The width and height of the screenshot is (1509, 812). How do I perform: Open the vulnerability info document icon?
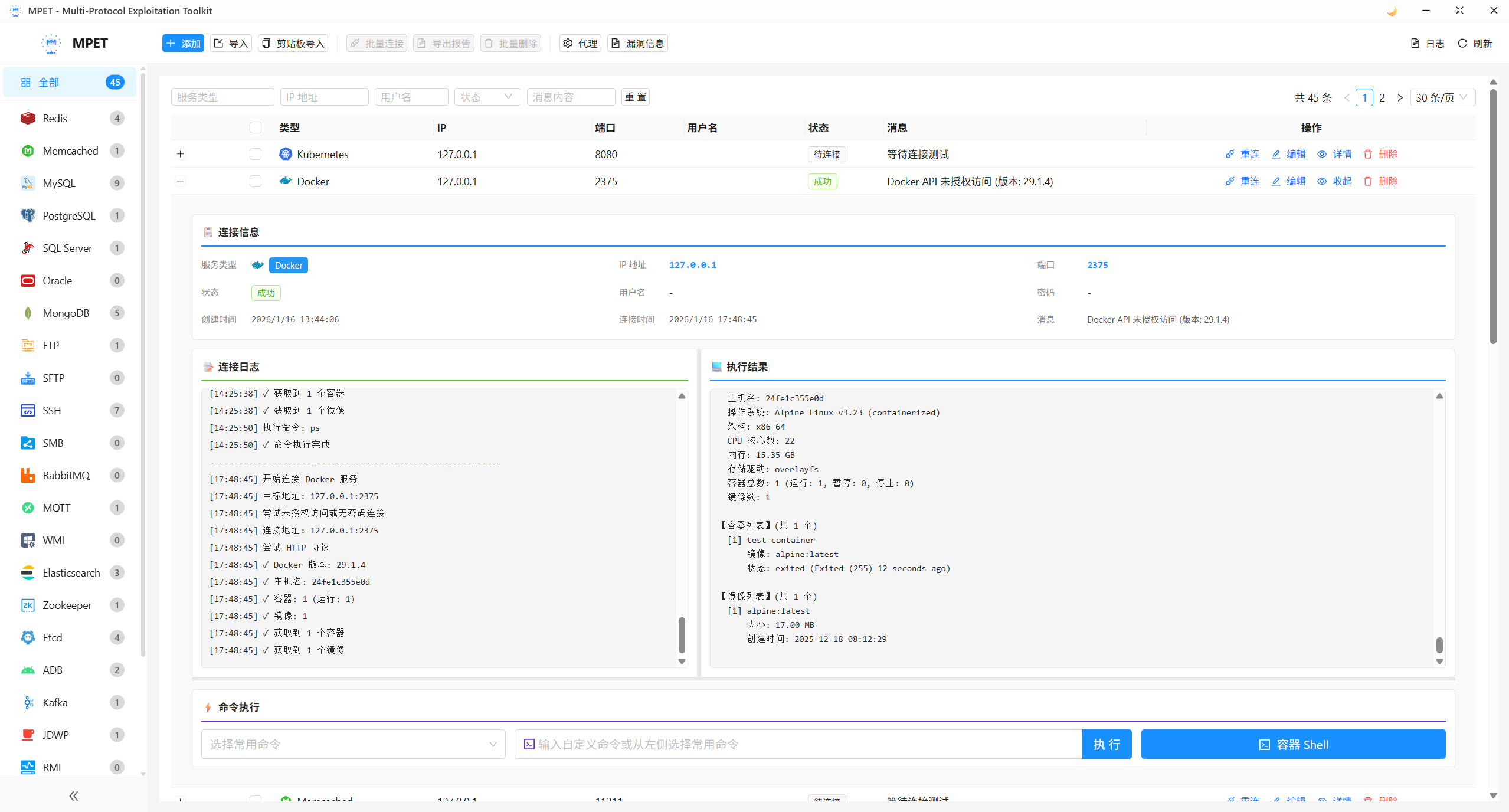(x=616, y=43)
